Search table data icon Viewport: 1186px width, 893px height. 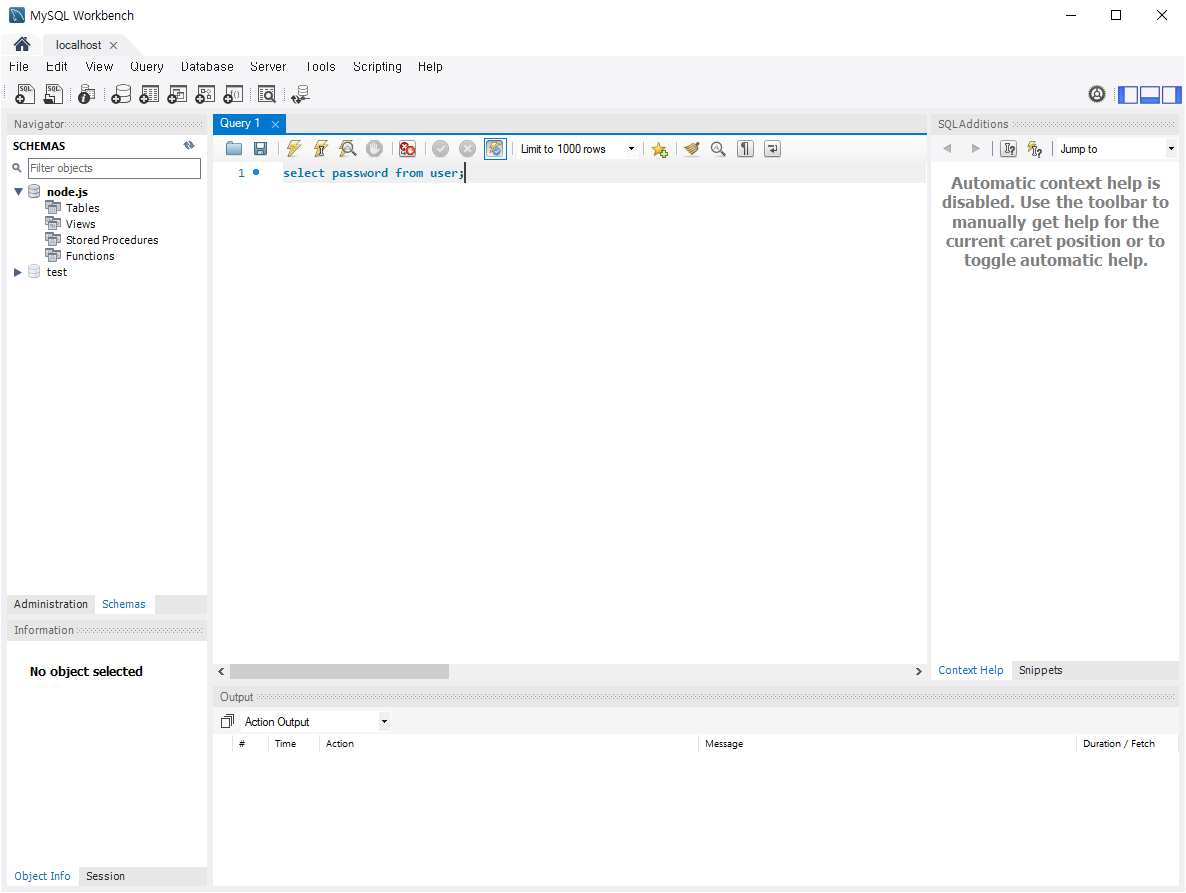point(266,95)
